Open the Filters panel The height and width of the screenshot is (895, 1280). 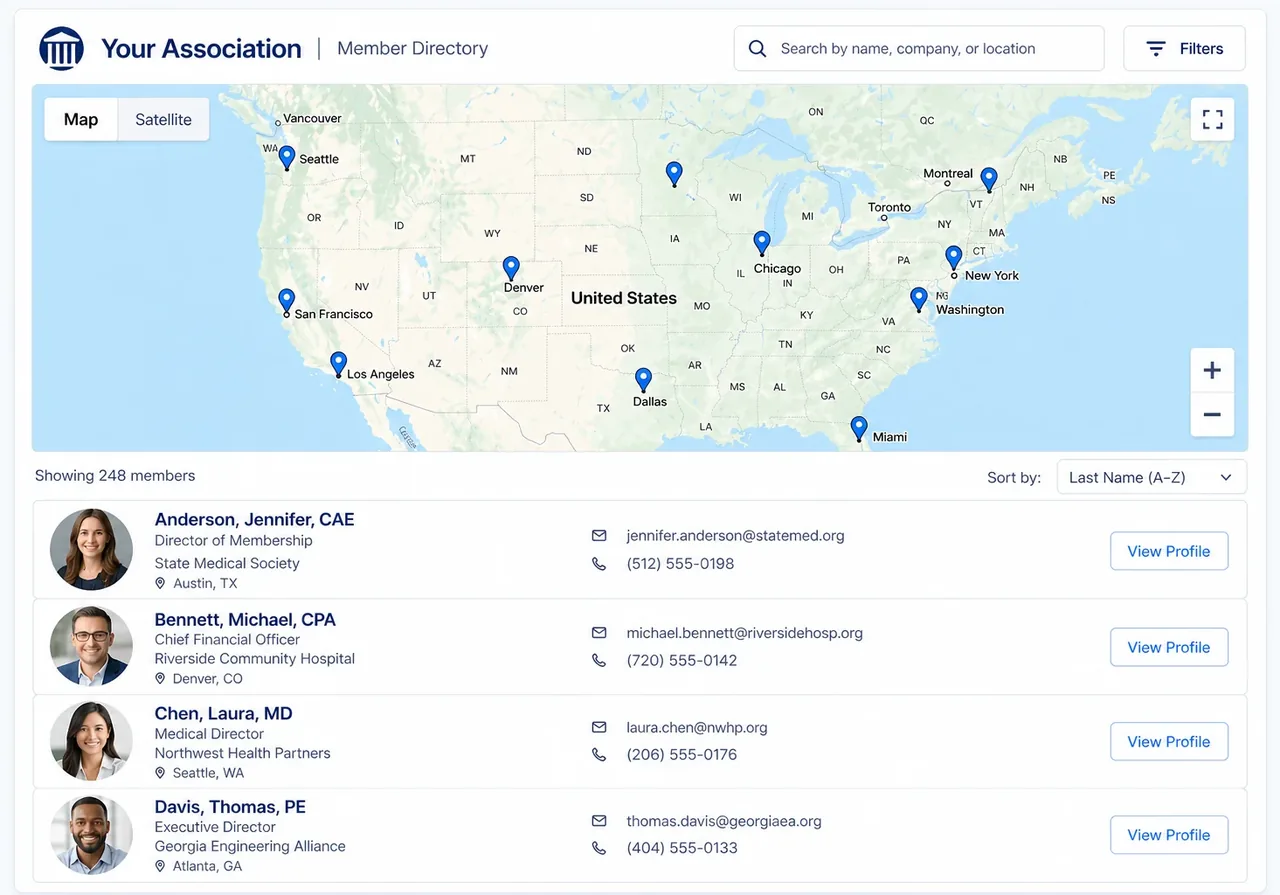tap(1184, 49)
